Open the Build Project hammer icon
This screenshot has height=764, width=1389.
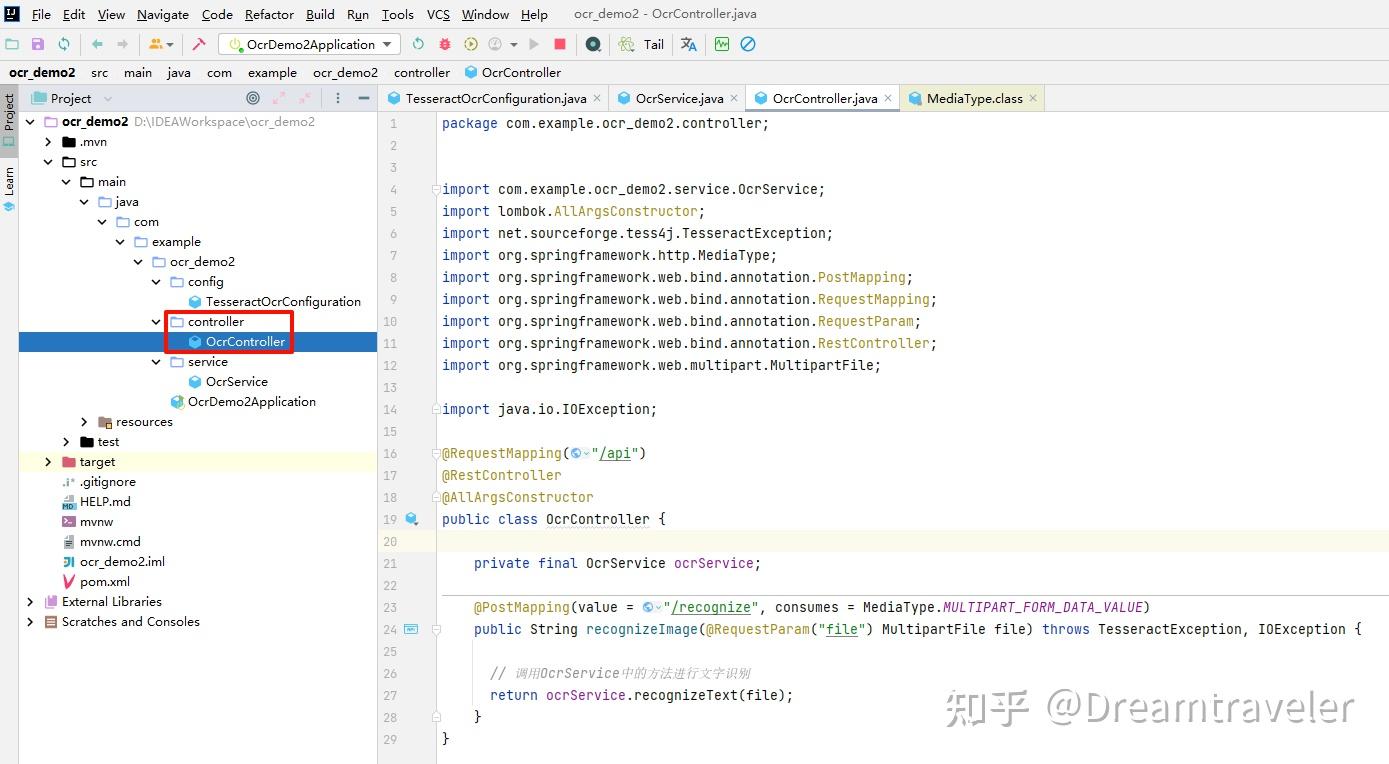click(198, 44)
